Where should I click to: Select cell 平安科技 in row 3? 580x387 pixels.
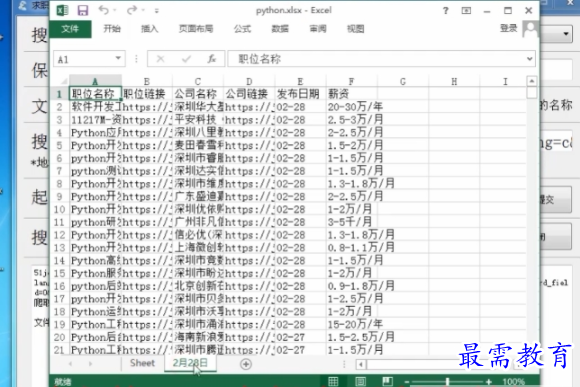click(x=198, y=120)
